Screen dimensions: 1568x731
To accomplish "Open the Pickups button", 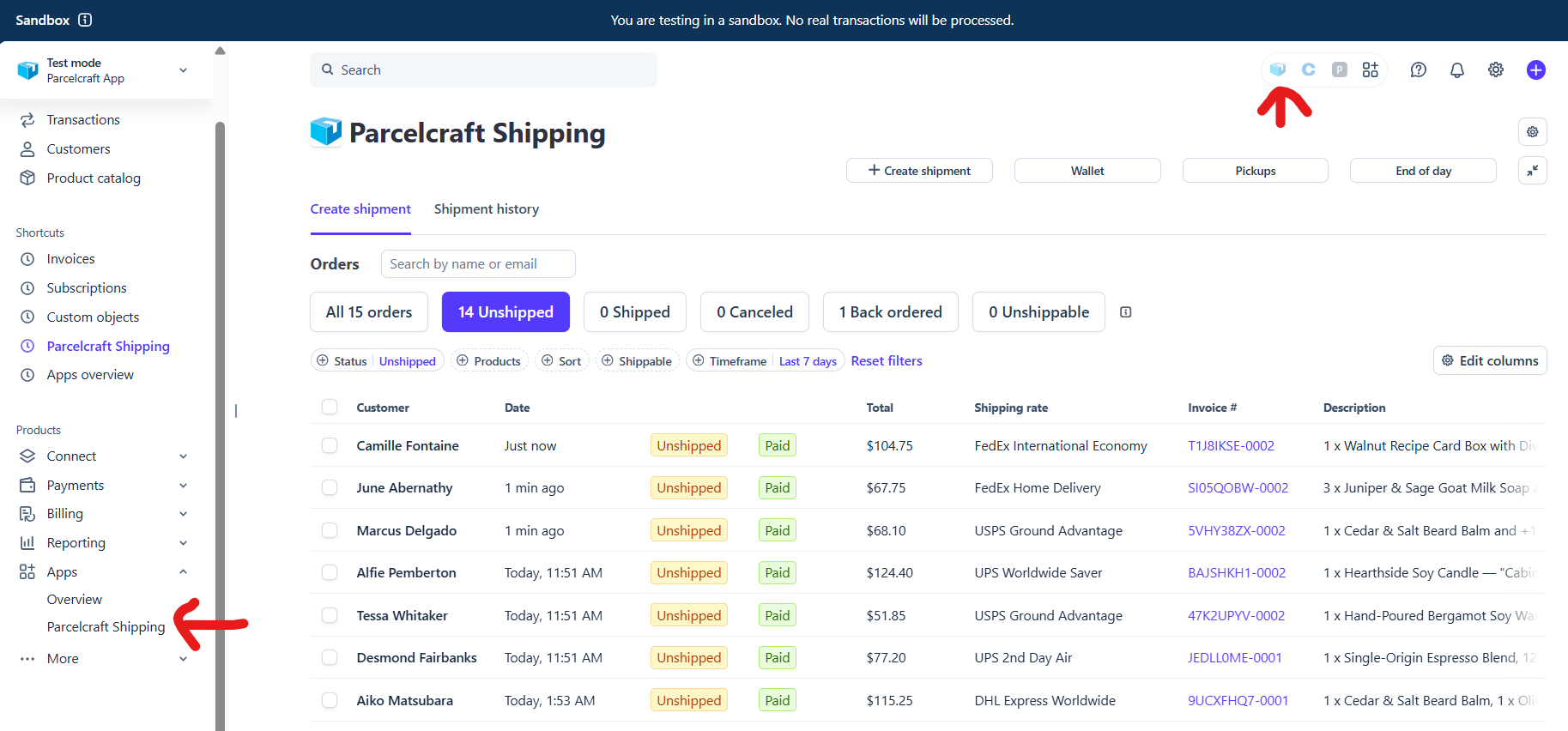I will pos(1256,171).
